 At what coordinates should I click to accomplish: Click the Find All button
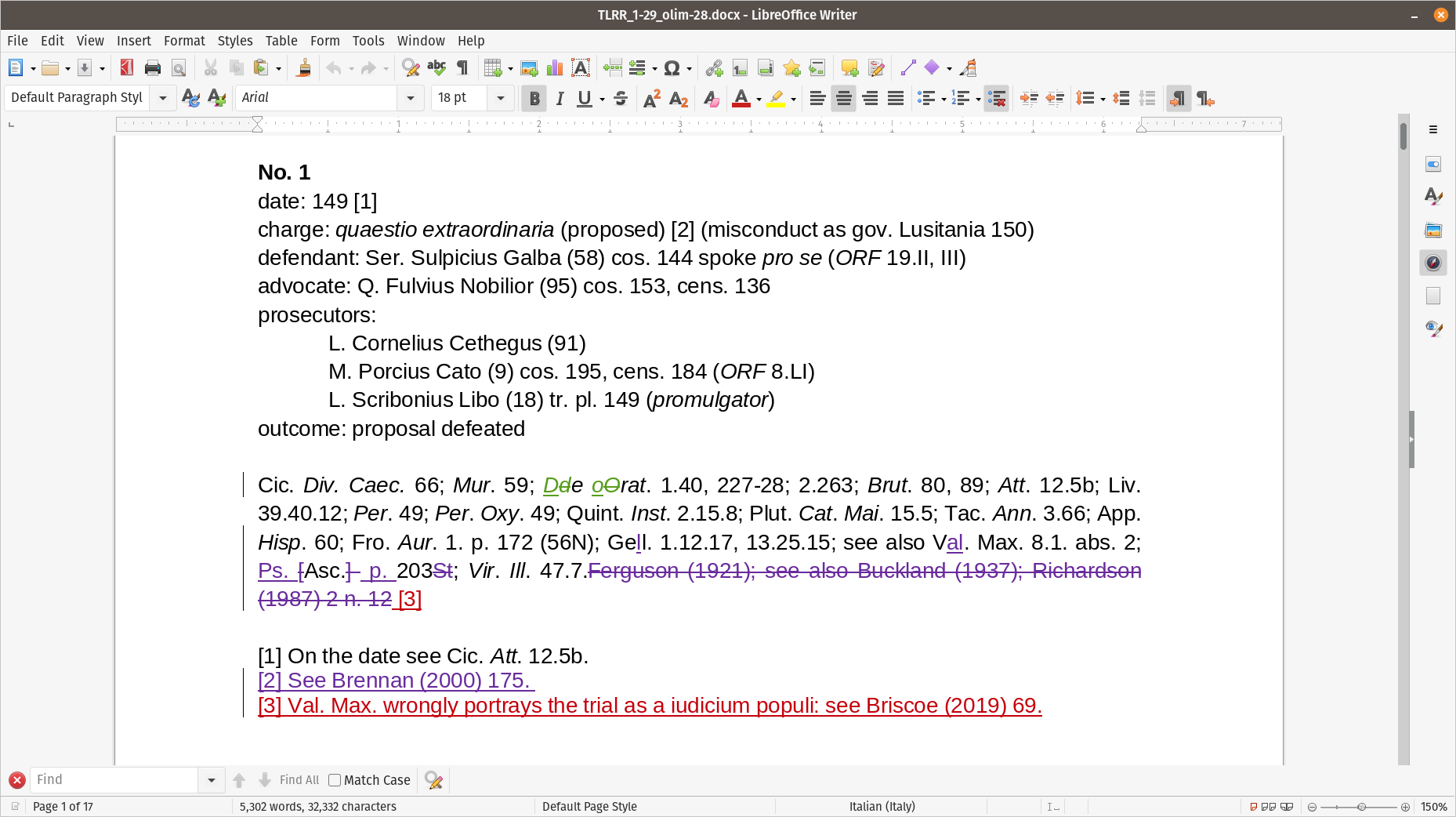click(299, 780)
